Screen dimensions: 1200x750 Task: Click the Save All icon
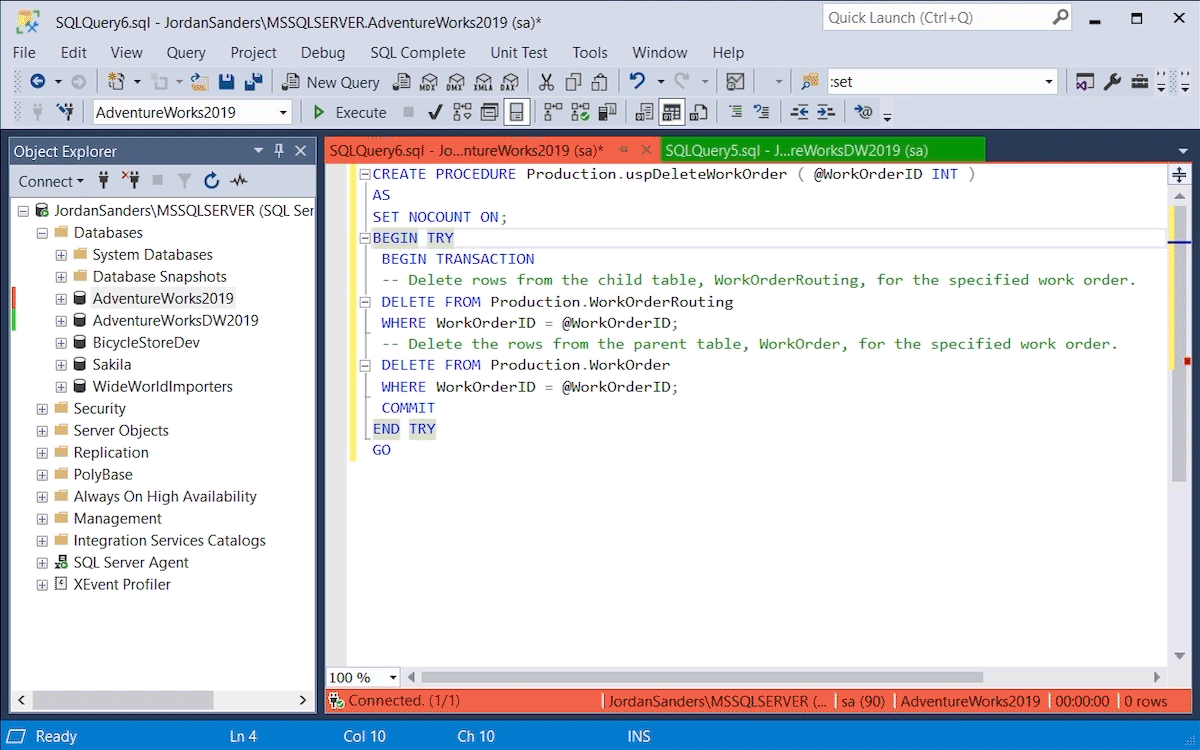pyautogui.click(x=253, y=82)
